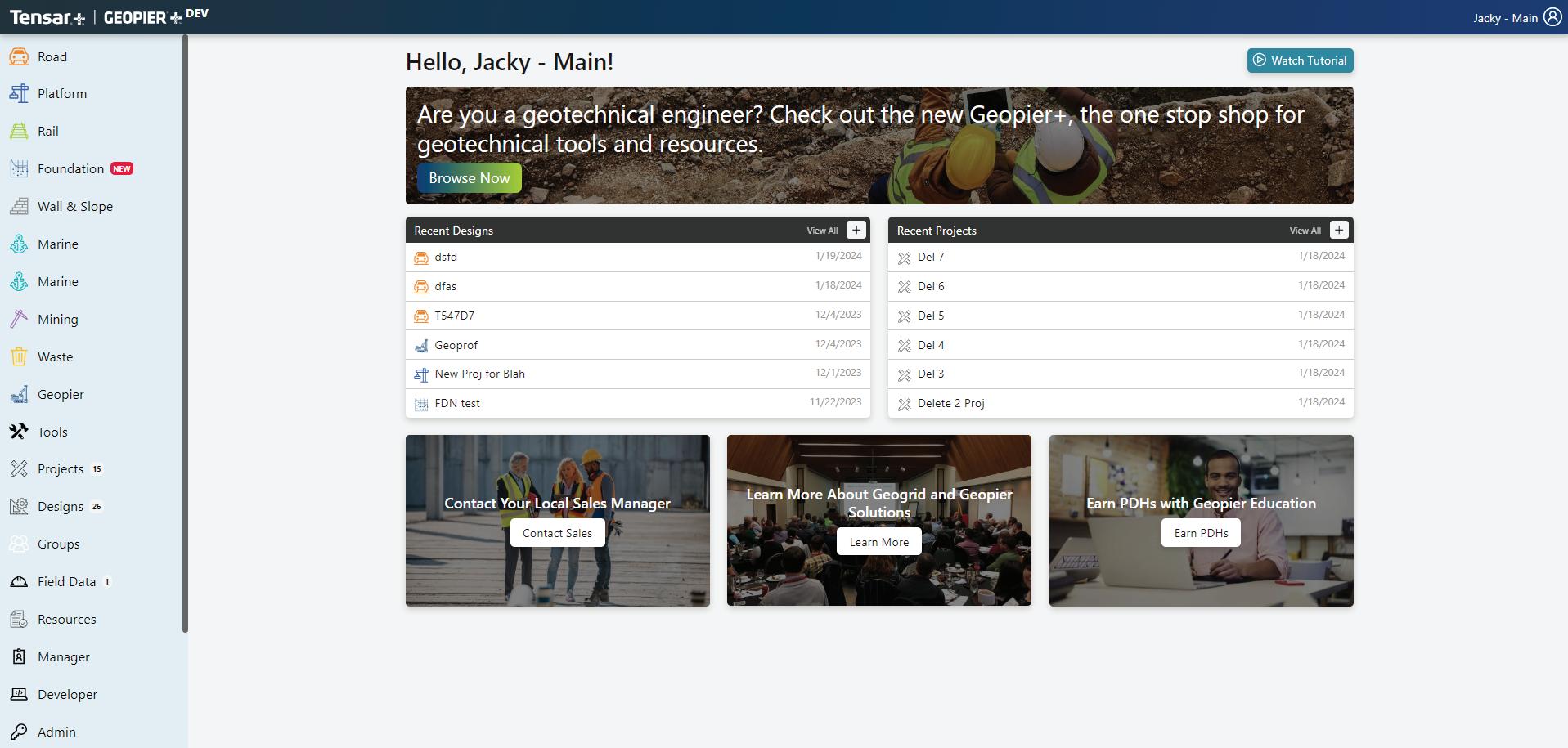Open the FDN test design
Screen dimensions: 1568x748
[638, 403]
